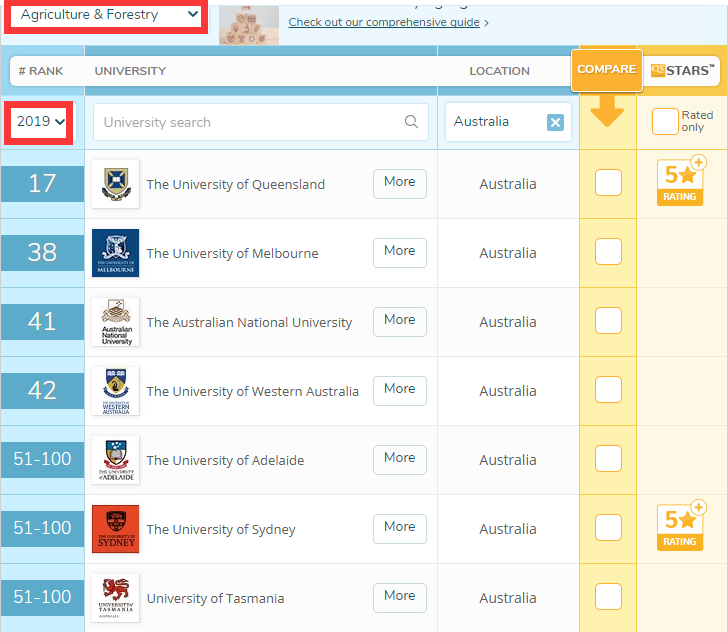The image size is (728, 632).
Task: Click the University of Queensland logo
Action: (115, 184)
